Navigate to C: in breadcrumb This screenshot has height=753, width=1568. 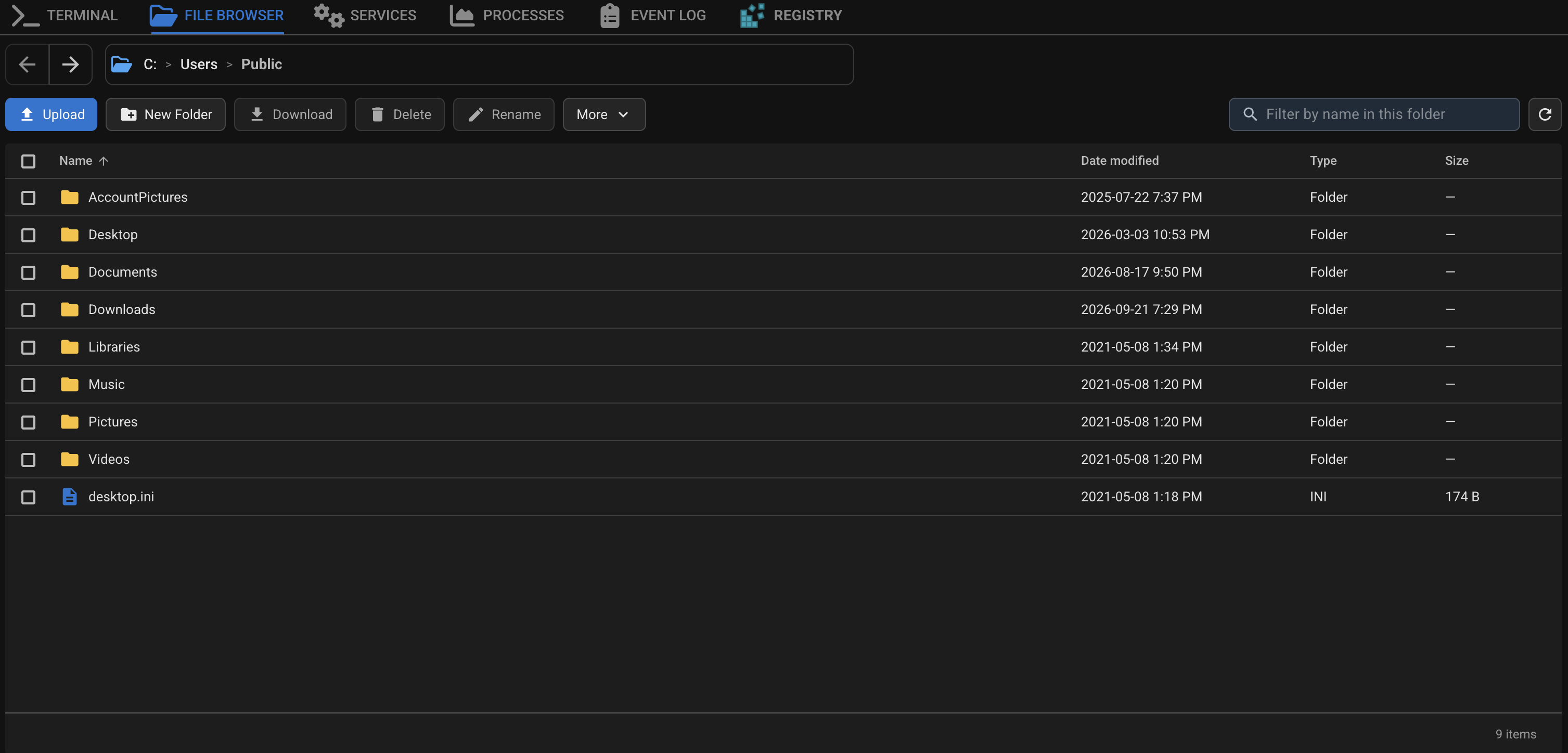click(150, 64)
